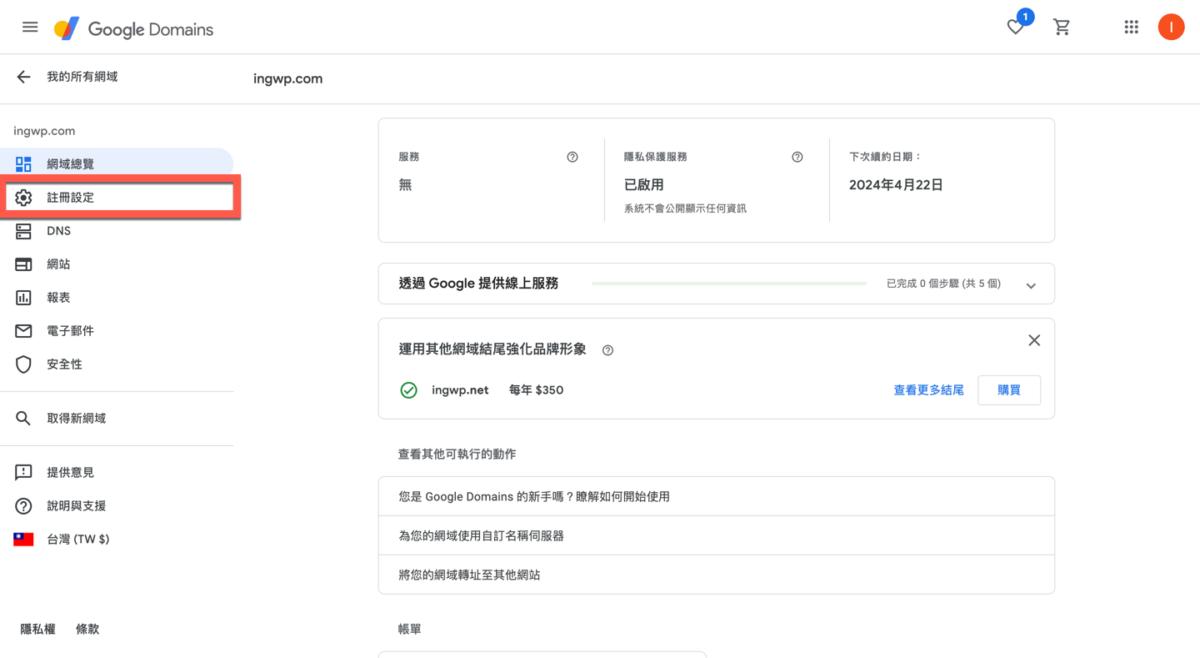Viewport: 1200px width, 658px height.
Task: Click the DNS server icon
Action: [x=24, y=231]
